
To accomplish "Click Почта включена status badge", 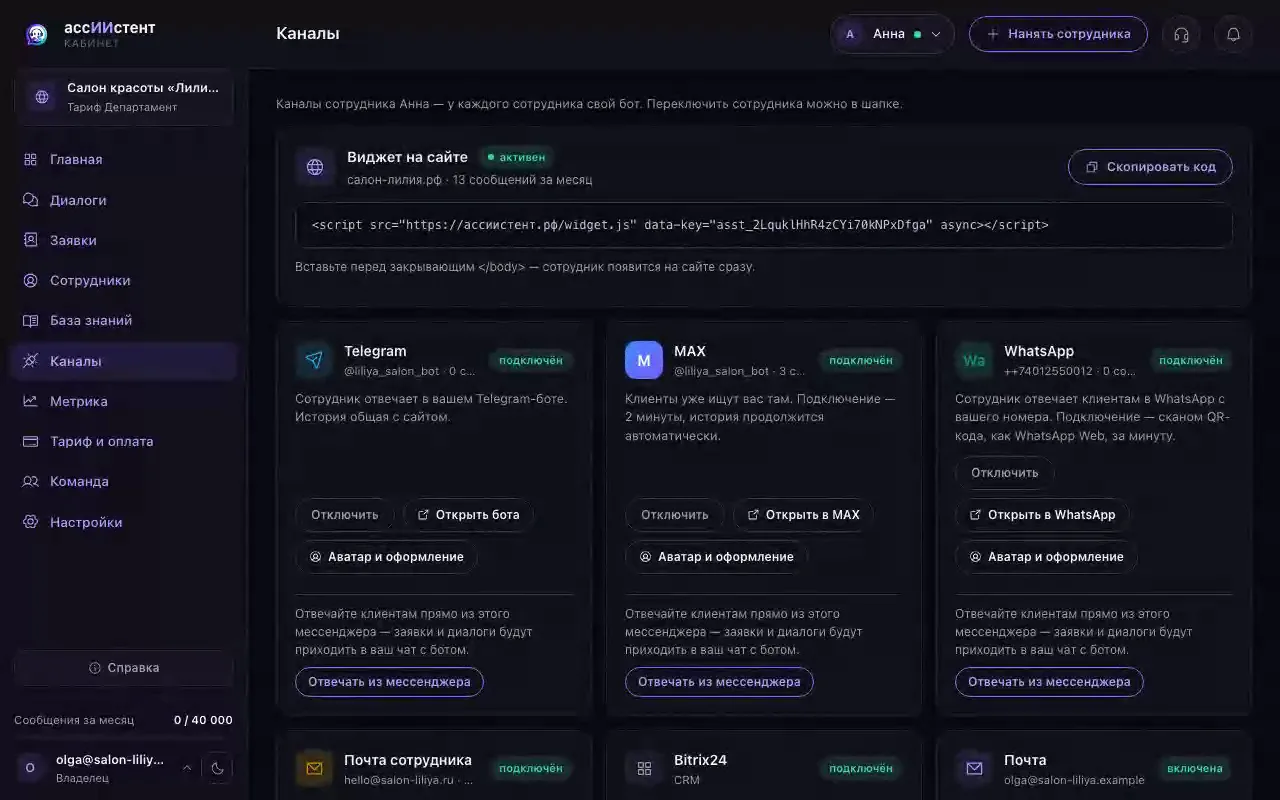I will pyautogui.click(x=1195, y=769).
